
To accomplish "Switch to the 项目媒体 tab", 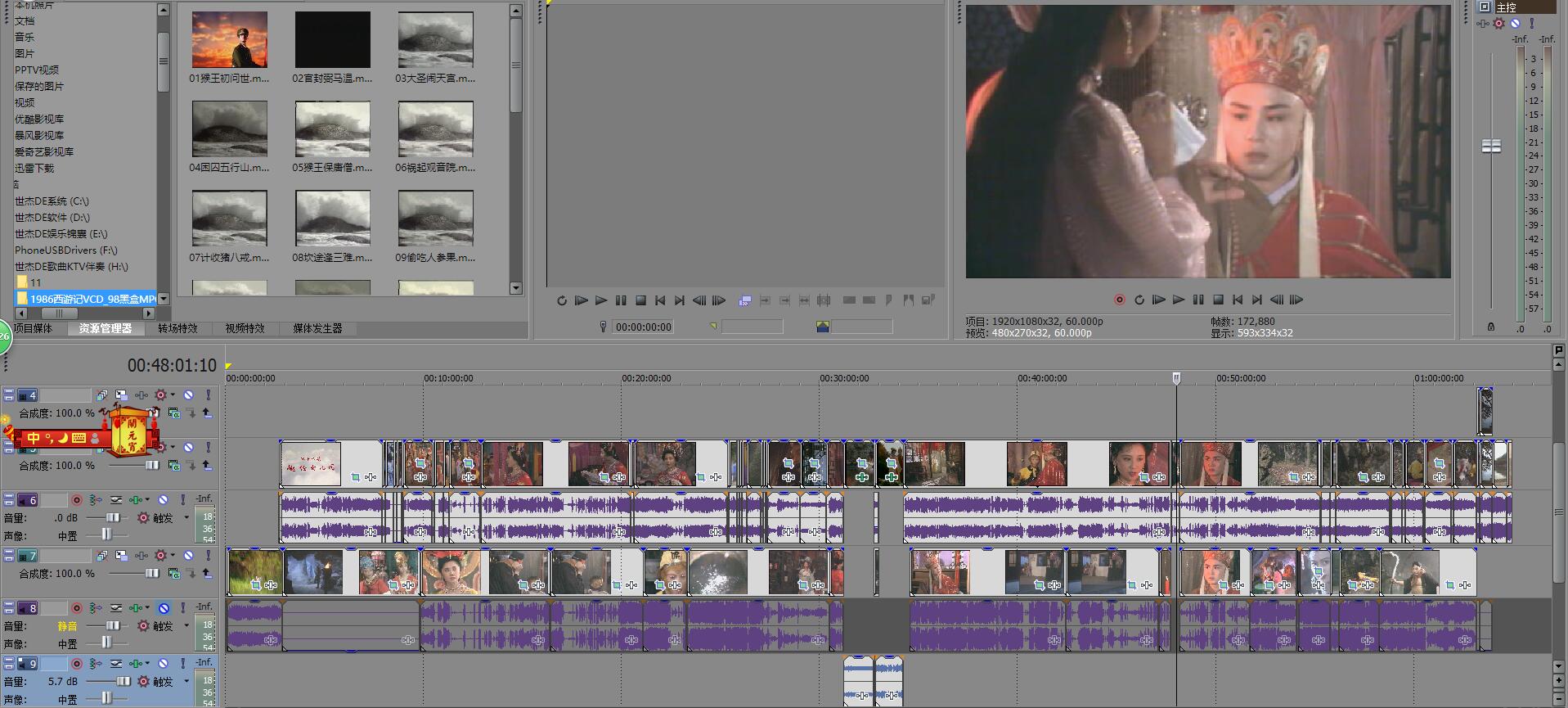I will (x=33, y=328).
